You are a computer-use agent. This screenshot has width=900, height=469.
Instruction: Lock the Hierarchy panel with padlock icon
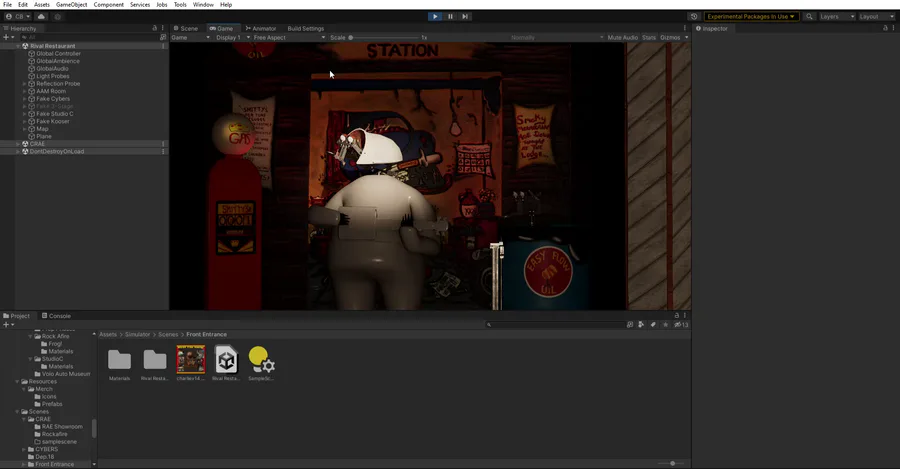pos(154,28)
